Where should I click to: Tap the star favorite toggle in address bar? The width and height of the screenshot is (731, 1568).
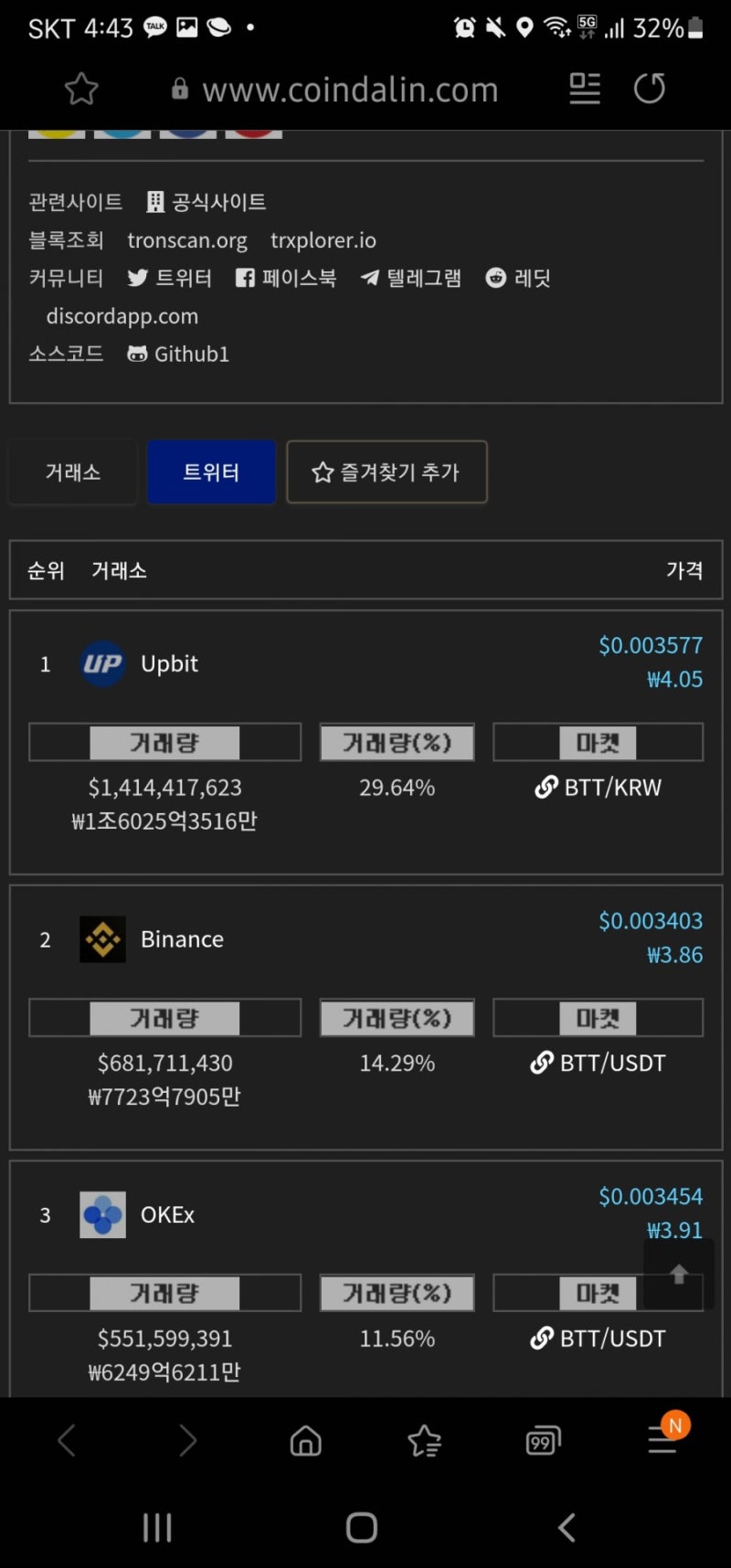pos(80,89)
